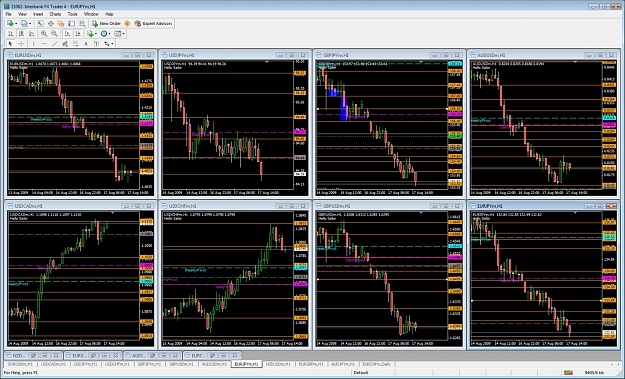The image size is (625, 379).
Task: Switch to the AUDJPYm,H1 chart tab
Action: pos(343,364)
